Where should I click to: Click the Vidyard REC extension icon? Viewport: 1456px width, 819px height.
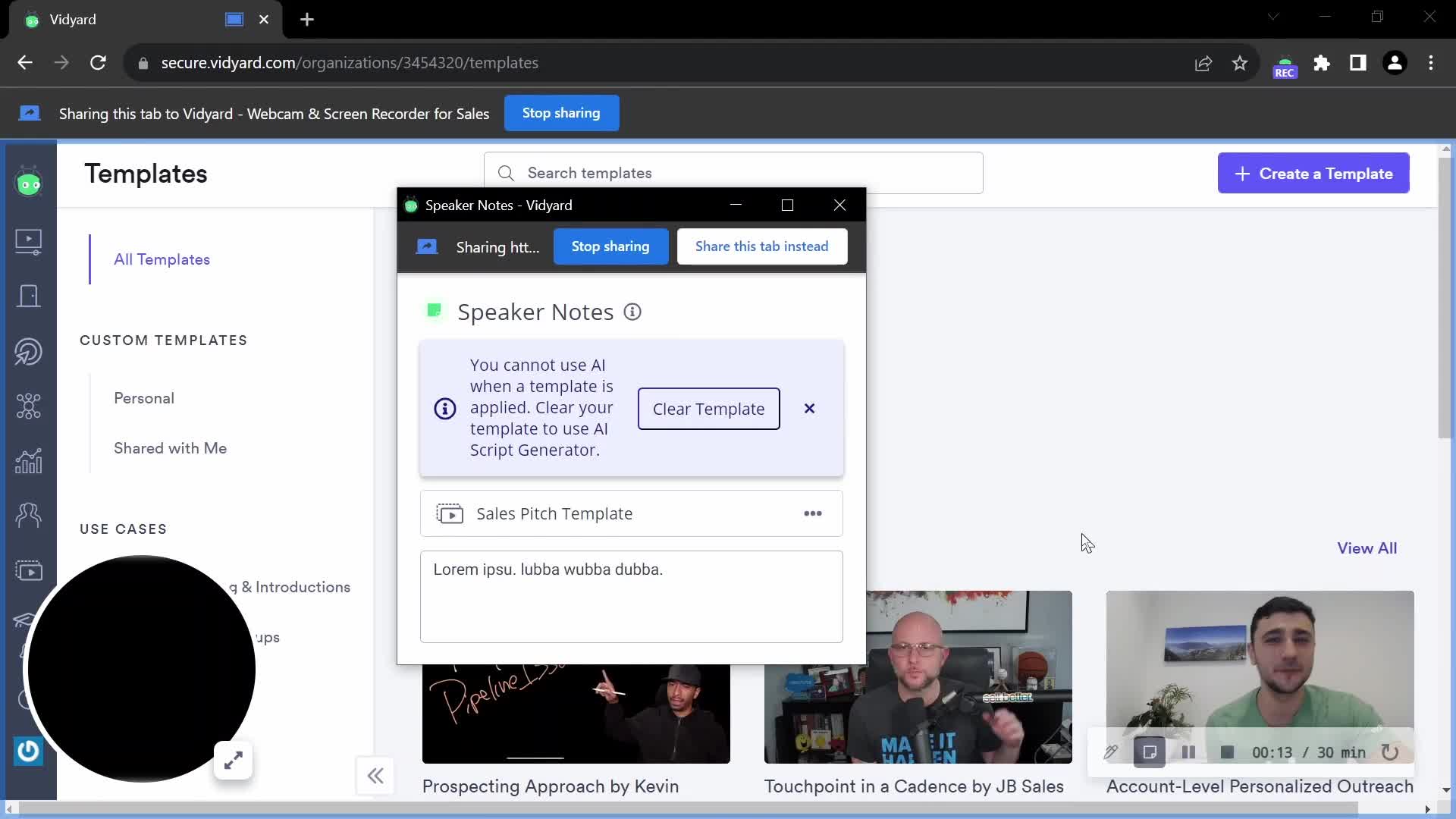point(1285,66)
